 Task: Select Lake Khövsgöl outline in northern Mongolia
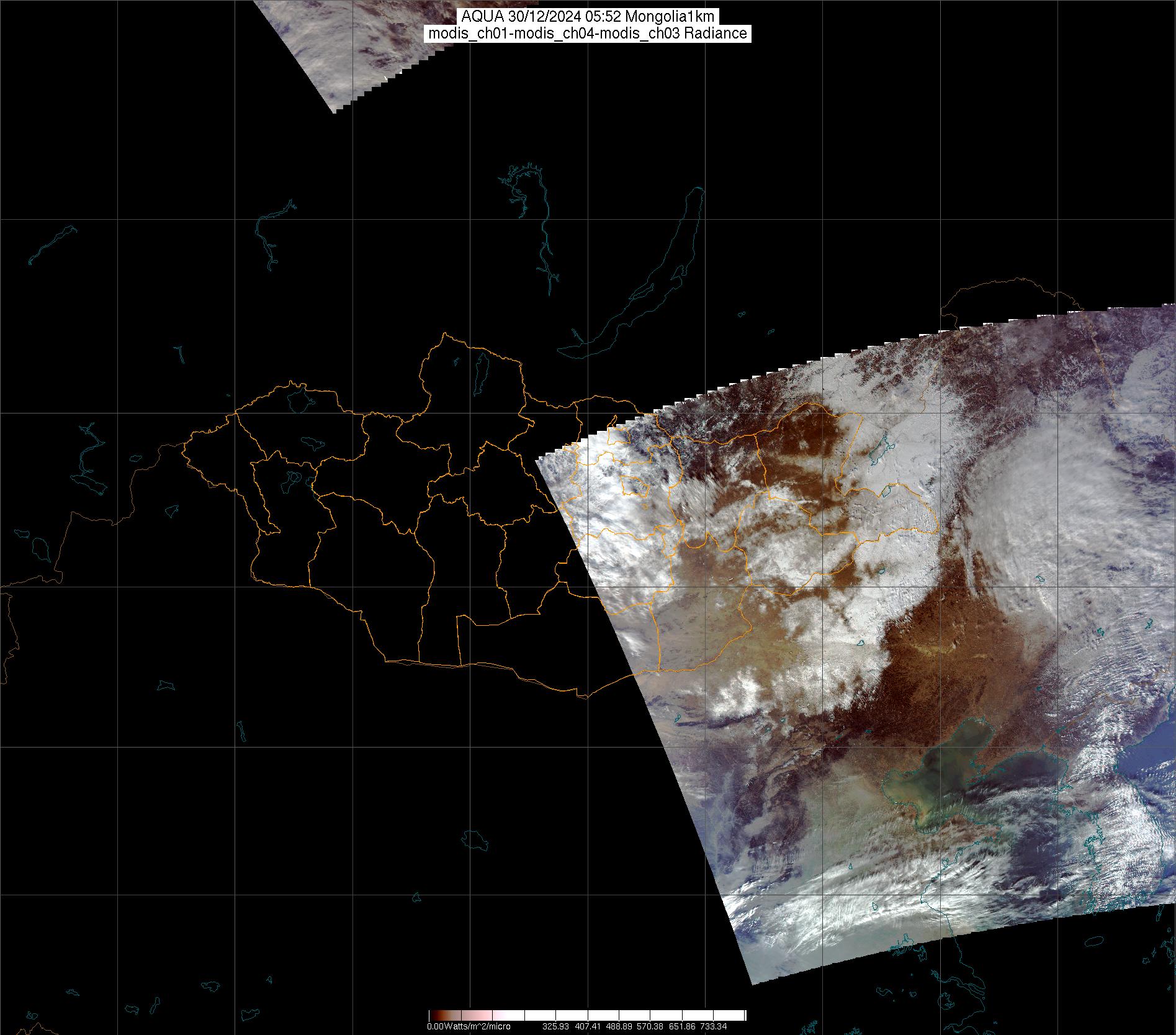tap(480, 370)
